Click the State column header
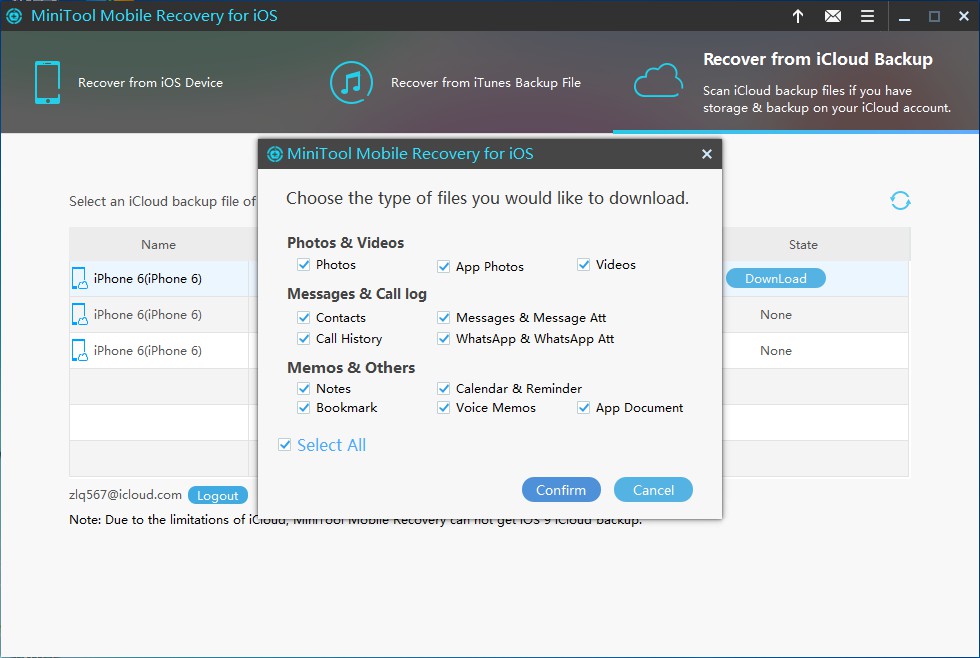This screenshot has width=980, height=658. (803, 245)
